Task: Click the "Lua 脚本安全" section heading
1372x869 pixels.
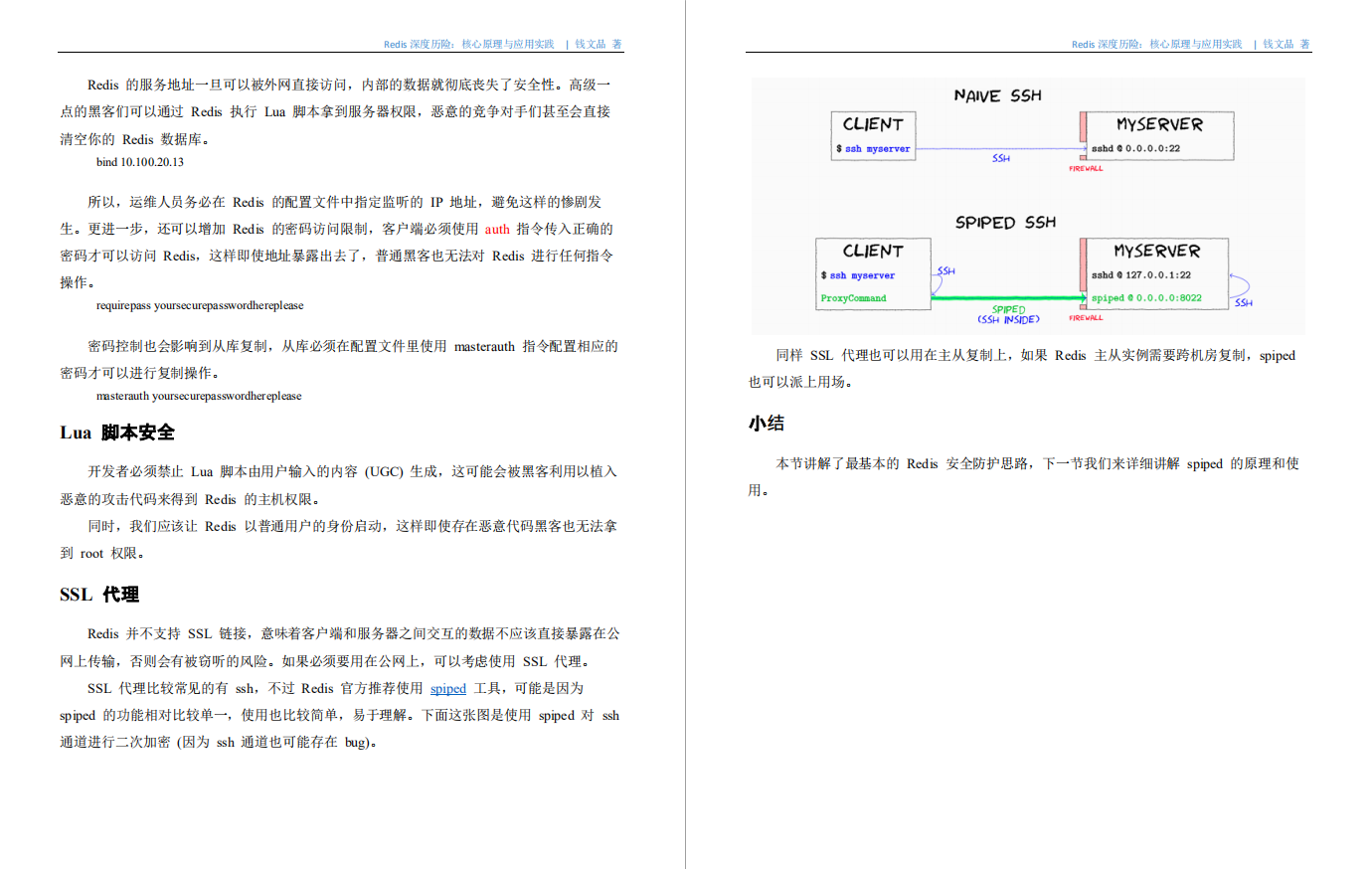Action: (116, 433)
